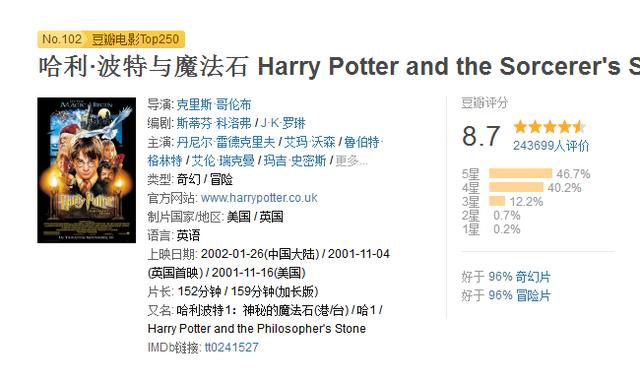
Task: Visit www.harrypotter.co.uk official site
Action: pos(259,198)
